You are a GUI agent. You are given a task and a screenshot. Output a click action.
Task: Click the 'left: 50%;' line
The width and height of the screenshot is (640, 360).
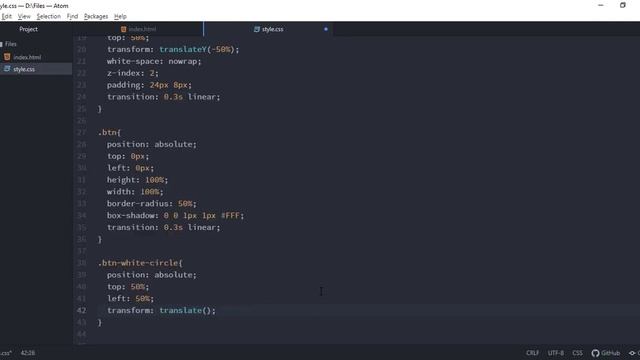[x=130, y=298]
